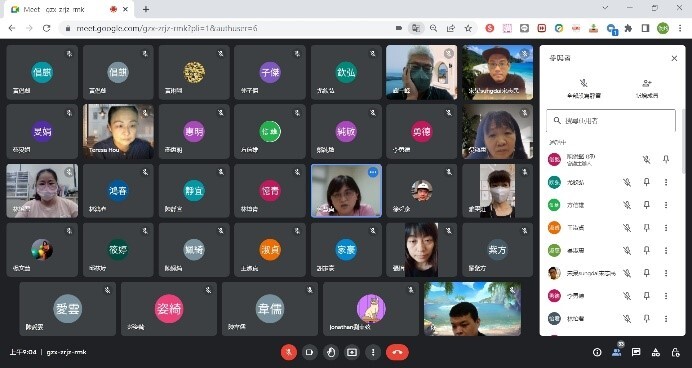Pin the 欽弘 participant in the list
692x368 pixels.
coord(647,182)
